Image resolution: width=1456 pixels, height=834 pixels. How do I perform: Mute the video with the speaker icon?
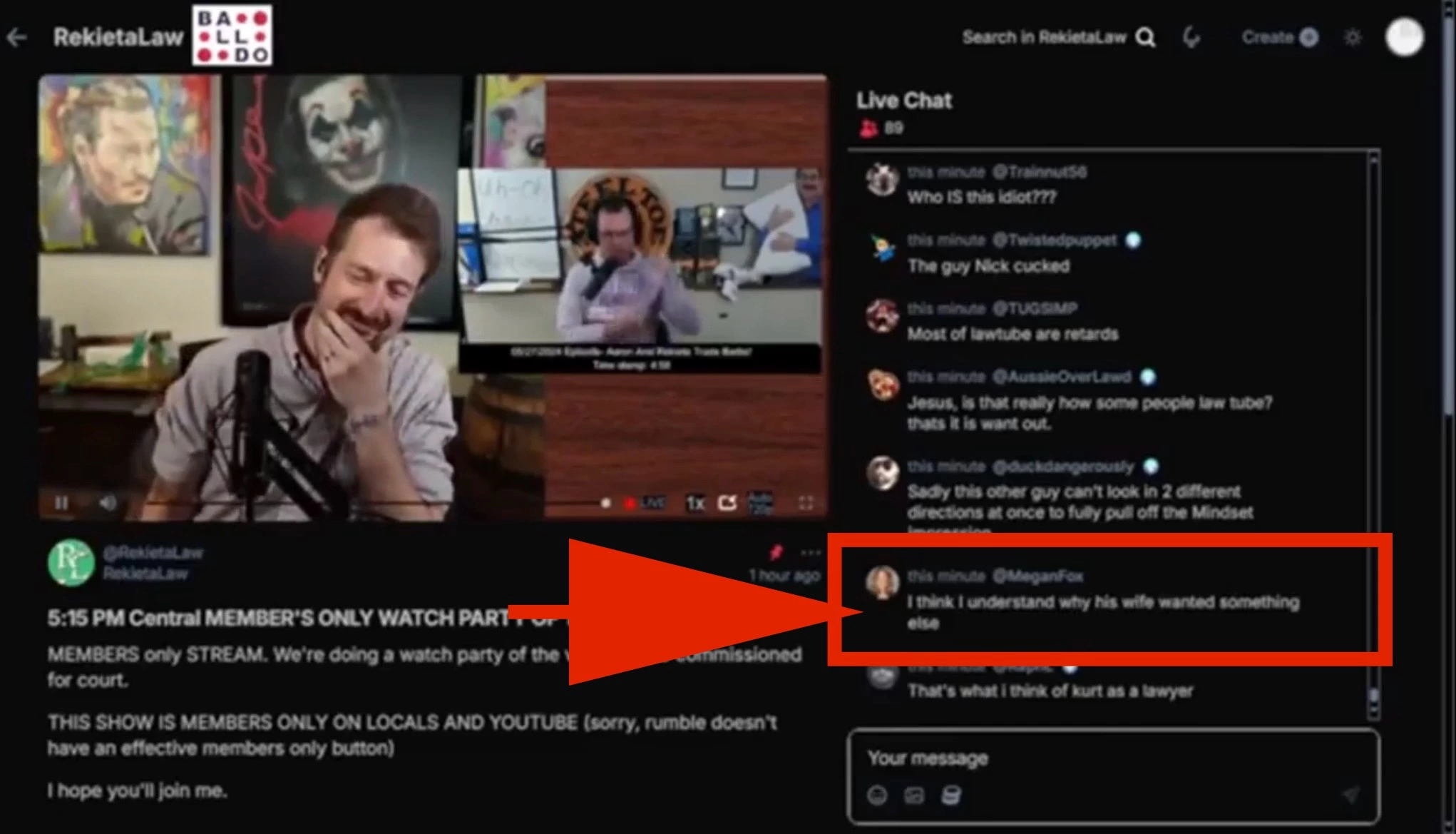pyautogui.click(x=108, y=503)
